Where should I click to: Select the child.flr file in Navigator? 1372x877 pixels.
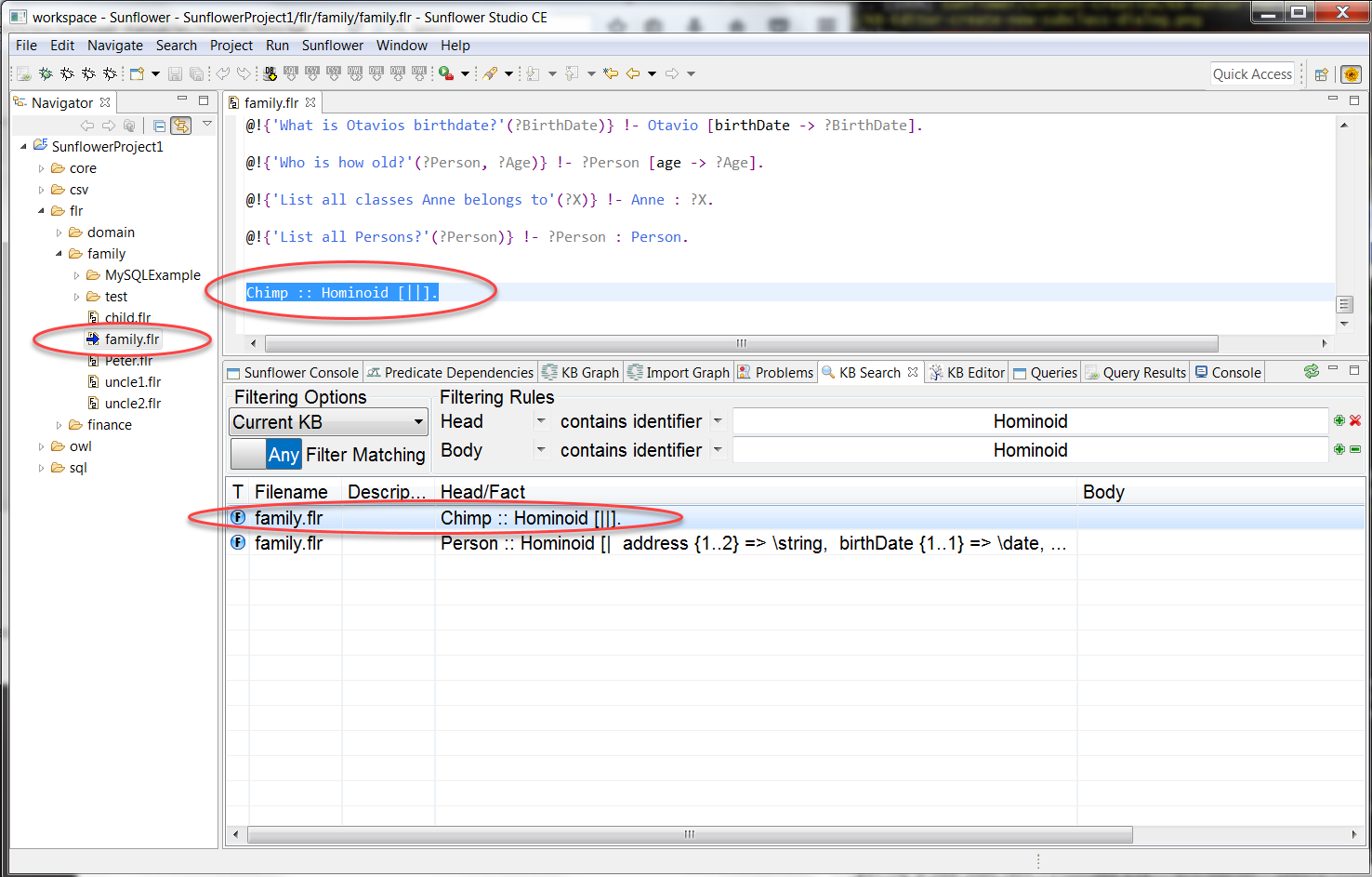[127, 318]
